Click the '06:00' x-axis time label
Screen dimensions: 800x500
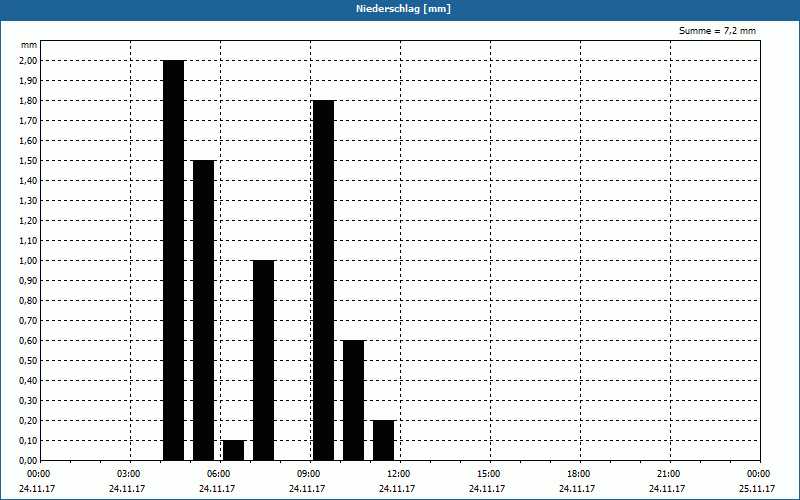point(218,474)
